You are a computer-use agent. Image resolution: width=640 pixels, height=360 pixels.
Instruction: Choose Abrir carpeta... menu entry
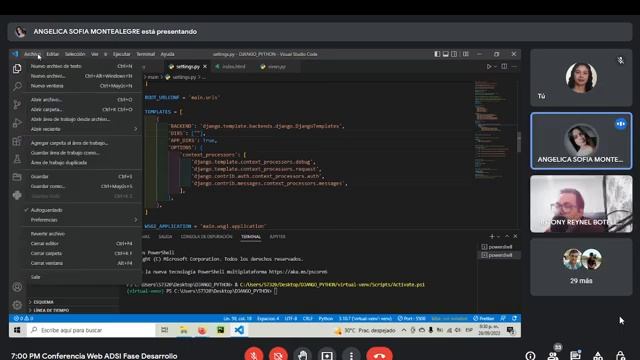(x=82, y=109)
